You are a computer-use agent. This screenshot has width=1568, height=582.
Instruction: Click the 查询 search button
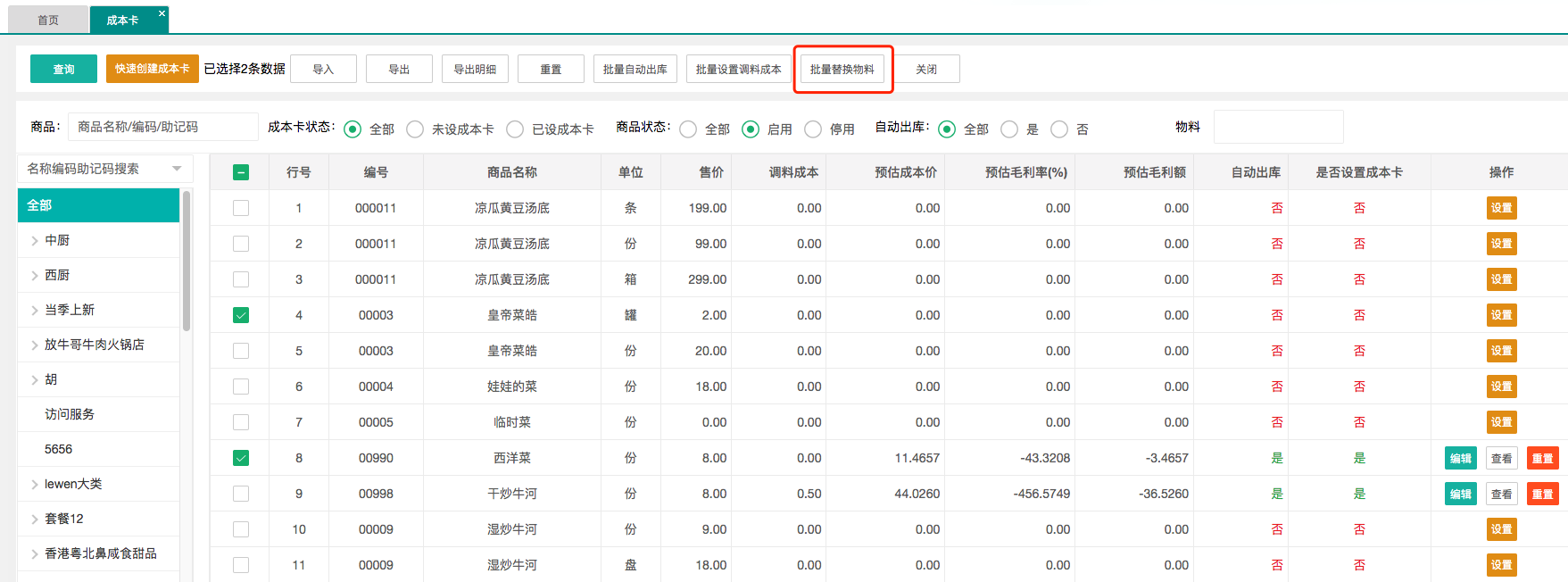click(x=63, y=69)
